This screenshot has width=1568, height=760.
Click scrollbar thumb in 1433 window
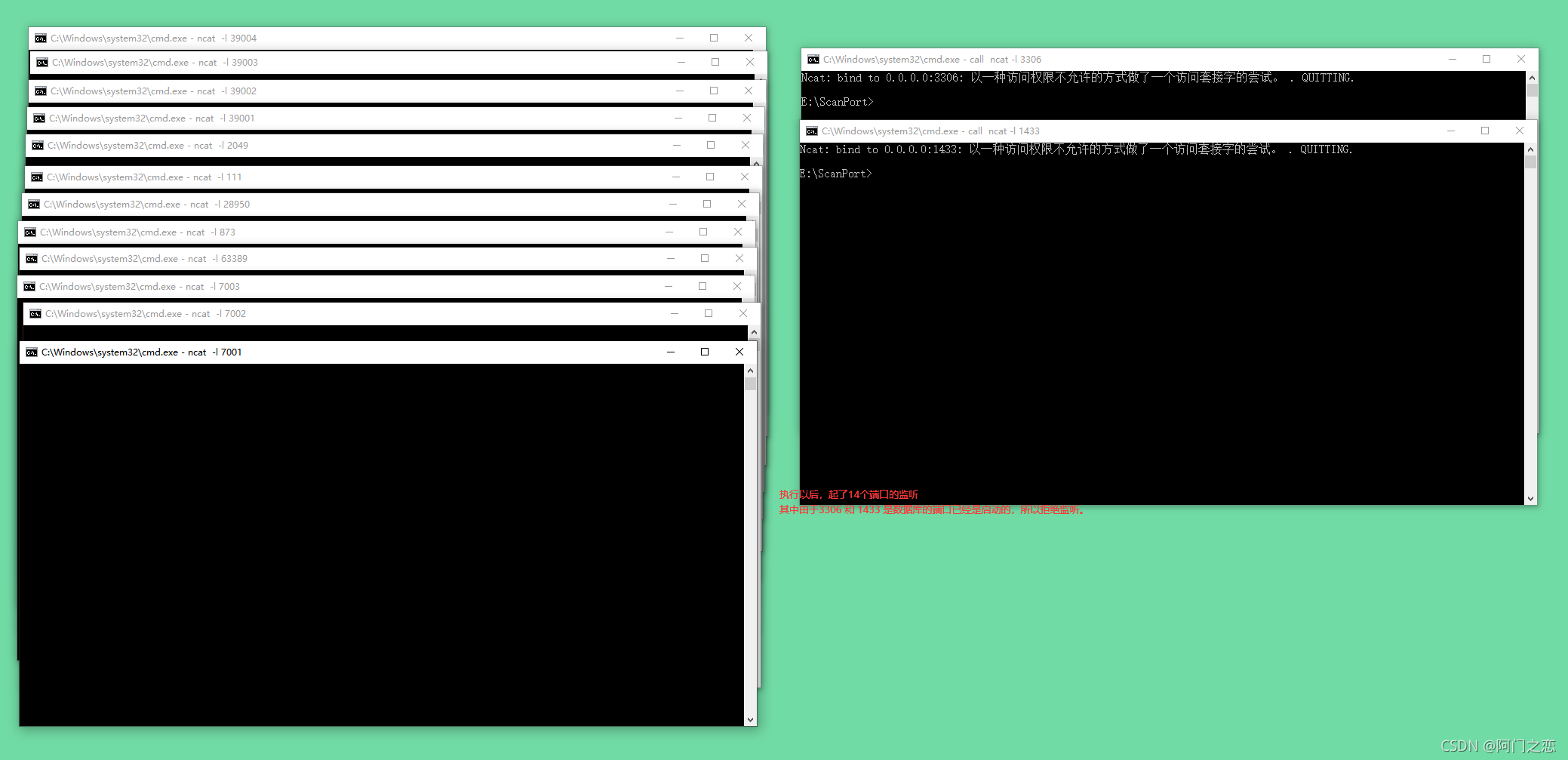pyautogui.click(x=1530, y=162)
